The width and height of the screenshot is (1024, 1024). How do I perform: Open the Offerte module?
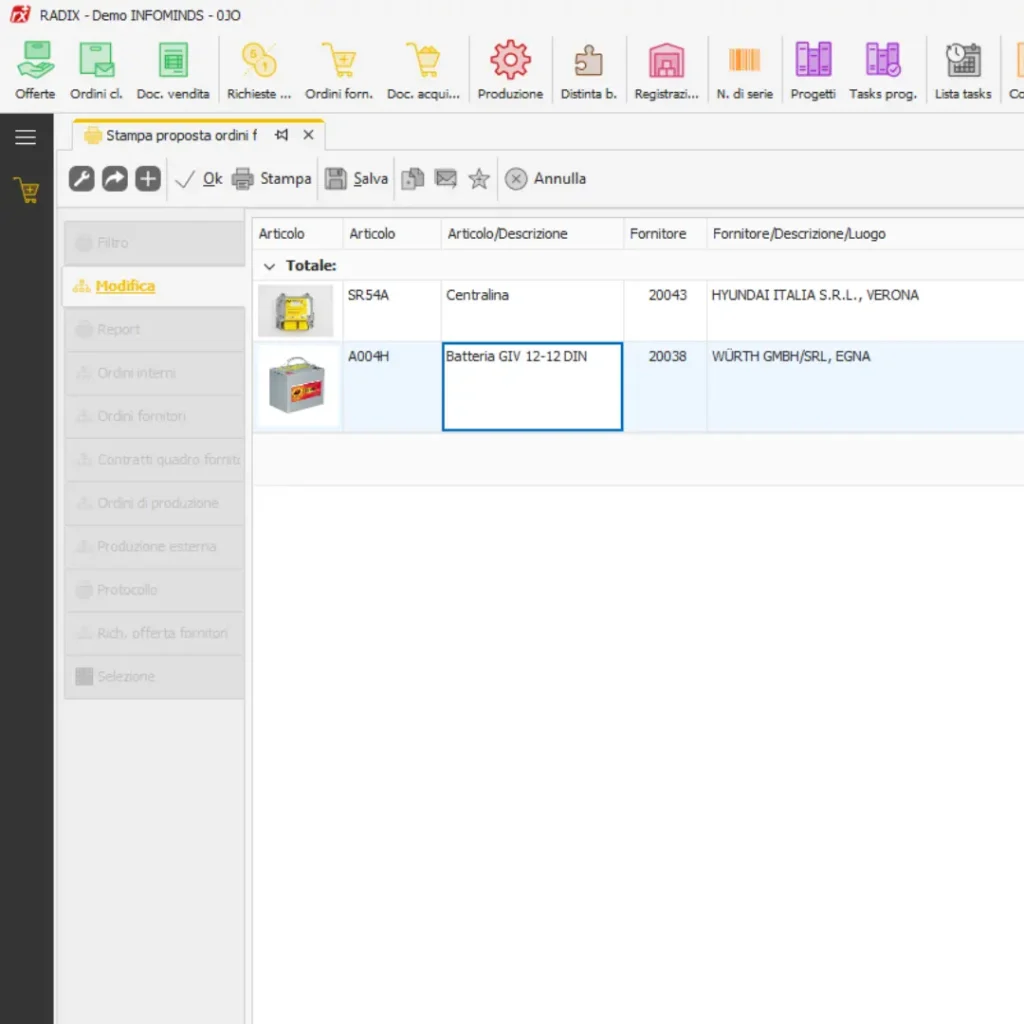pos(35,71)
